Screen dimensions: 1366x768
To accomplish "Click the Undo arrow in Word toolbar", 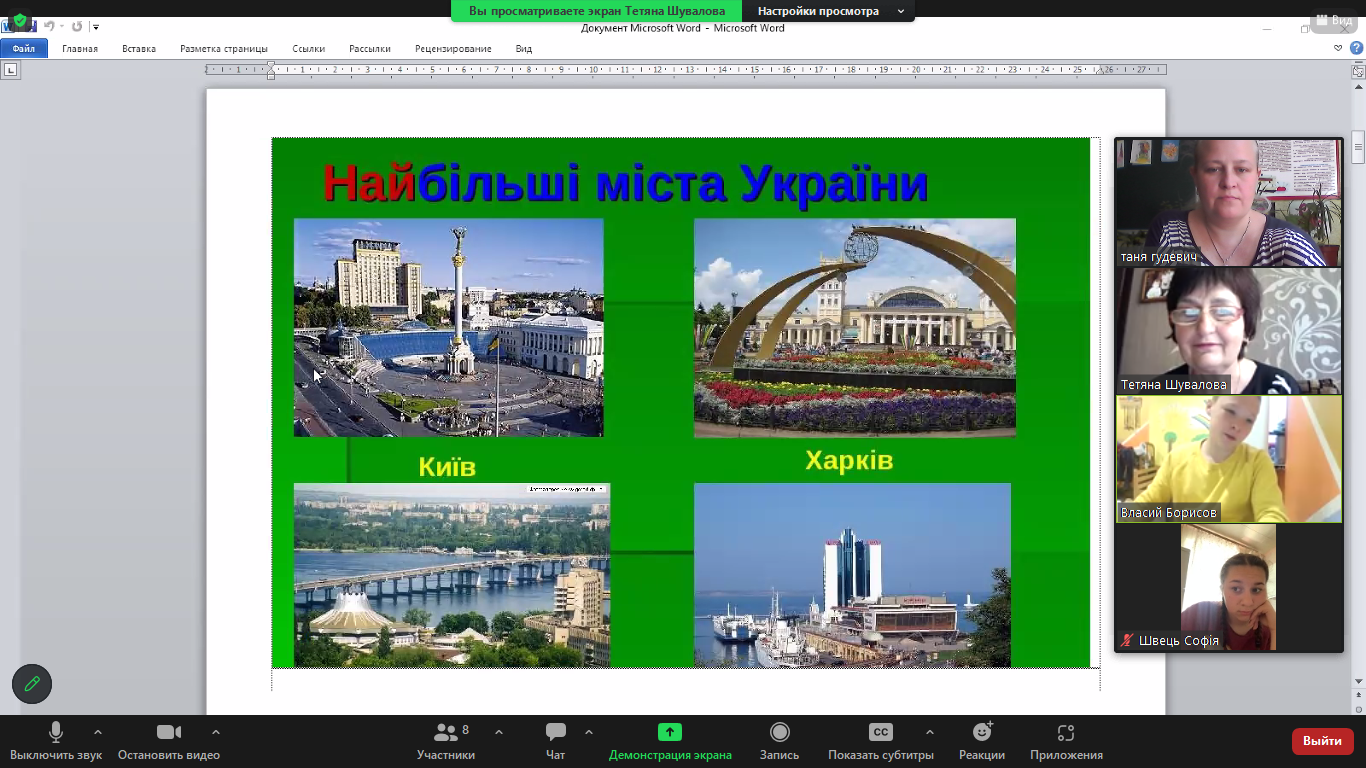I will [49, 27].
